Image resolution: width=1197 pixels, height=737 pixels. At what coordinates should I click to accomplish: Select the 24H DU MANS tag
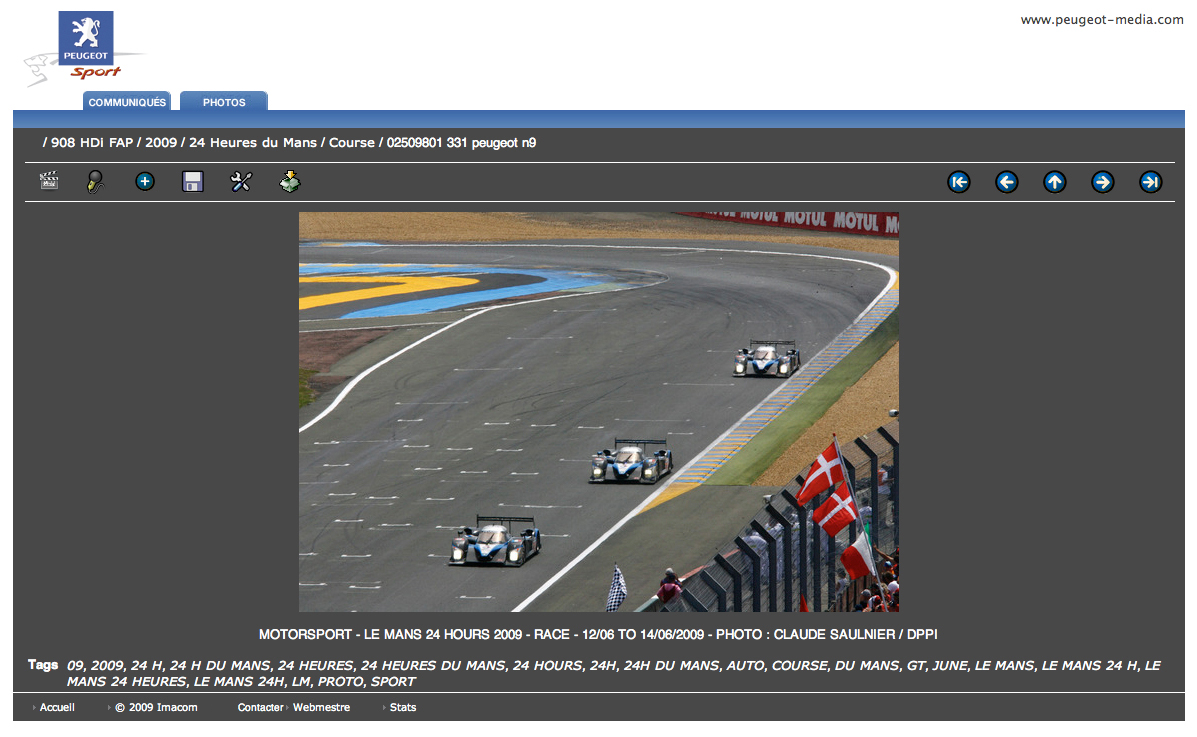pos(671,666)
